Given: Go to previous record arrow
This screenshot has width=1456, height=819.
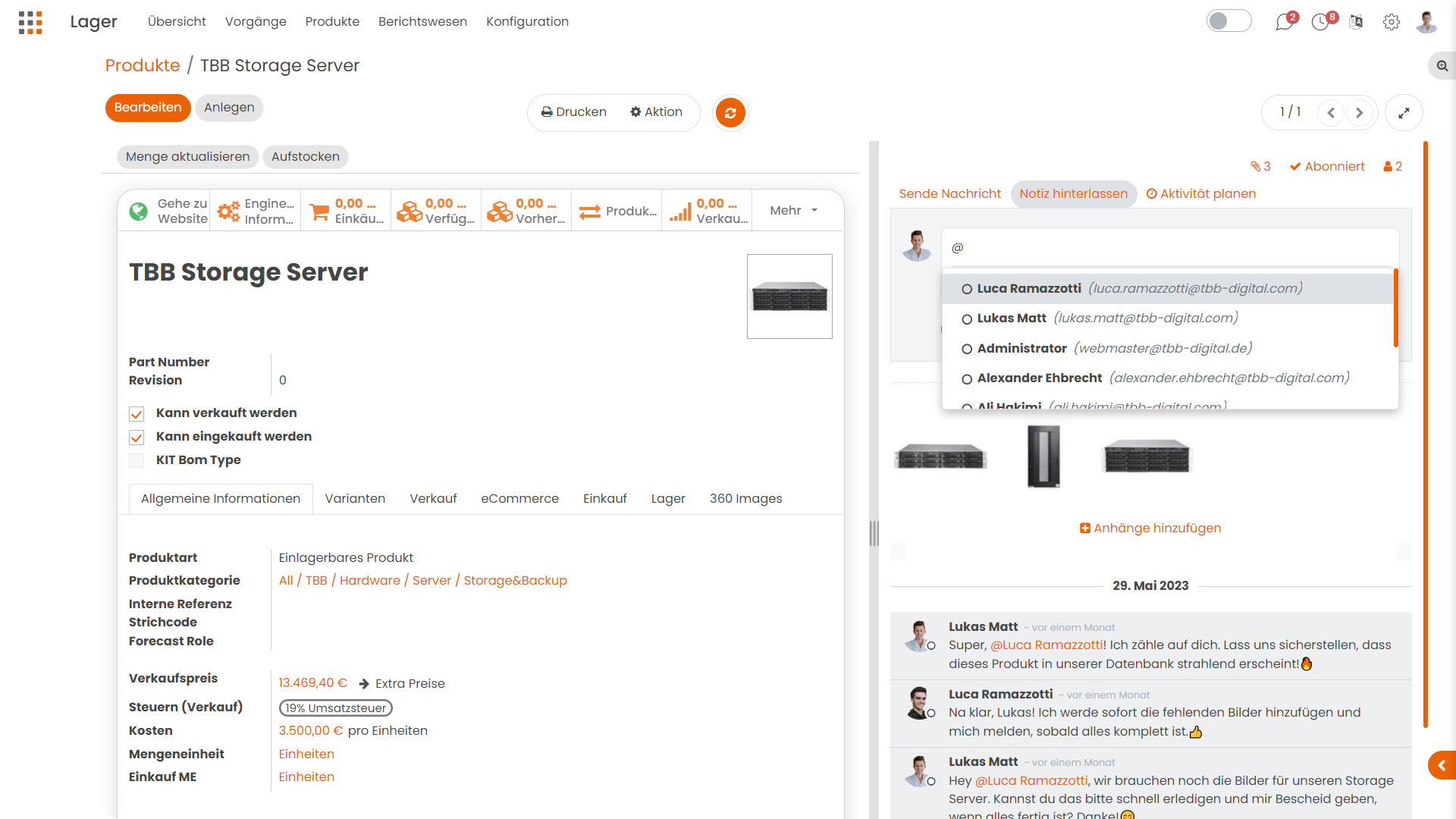Looking at the screenshot, I should click(1331, 113).
